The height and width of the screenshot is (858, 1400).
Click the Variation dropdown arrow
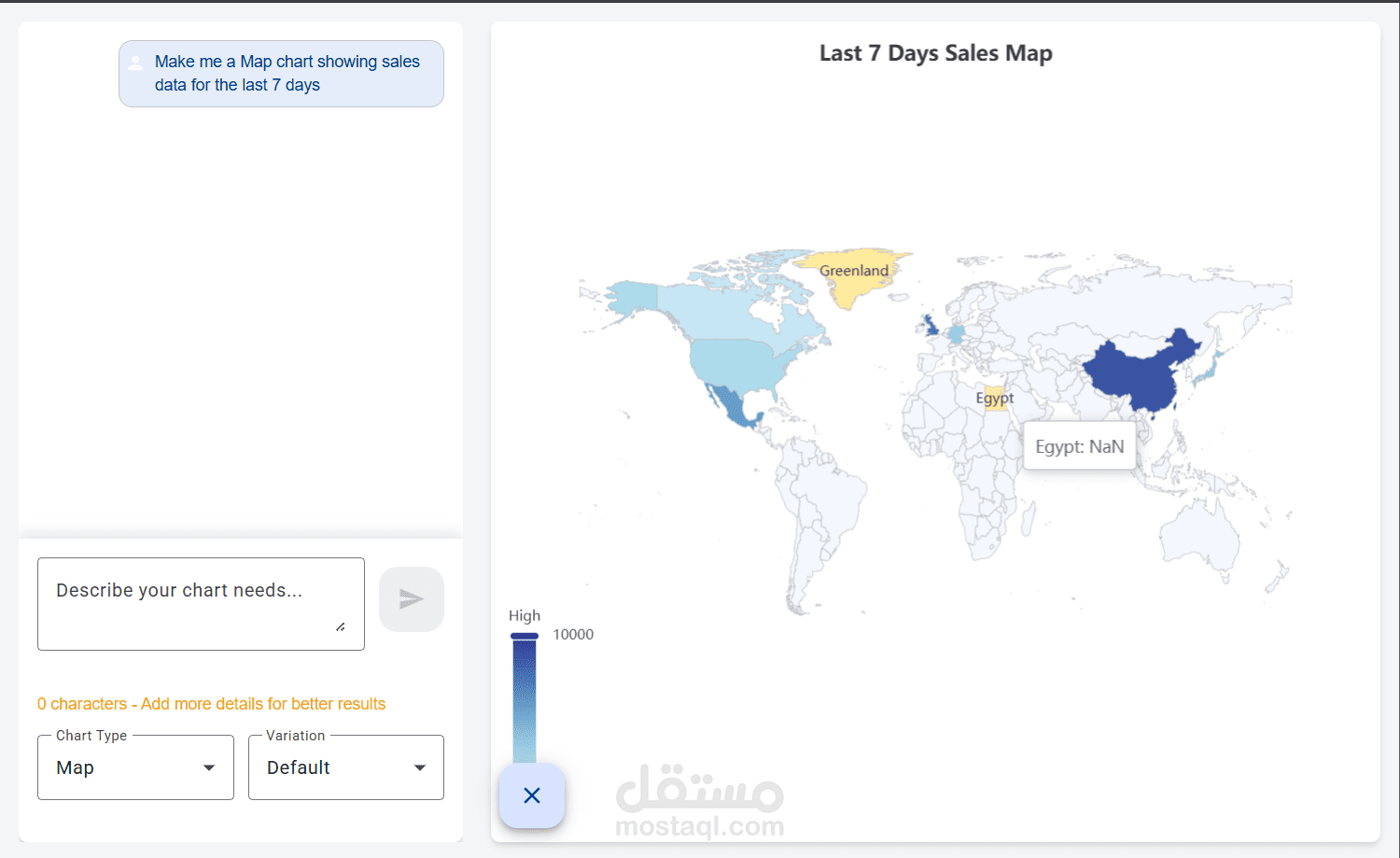coord(420,767)
